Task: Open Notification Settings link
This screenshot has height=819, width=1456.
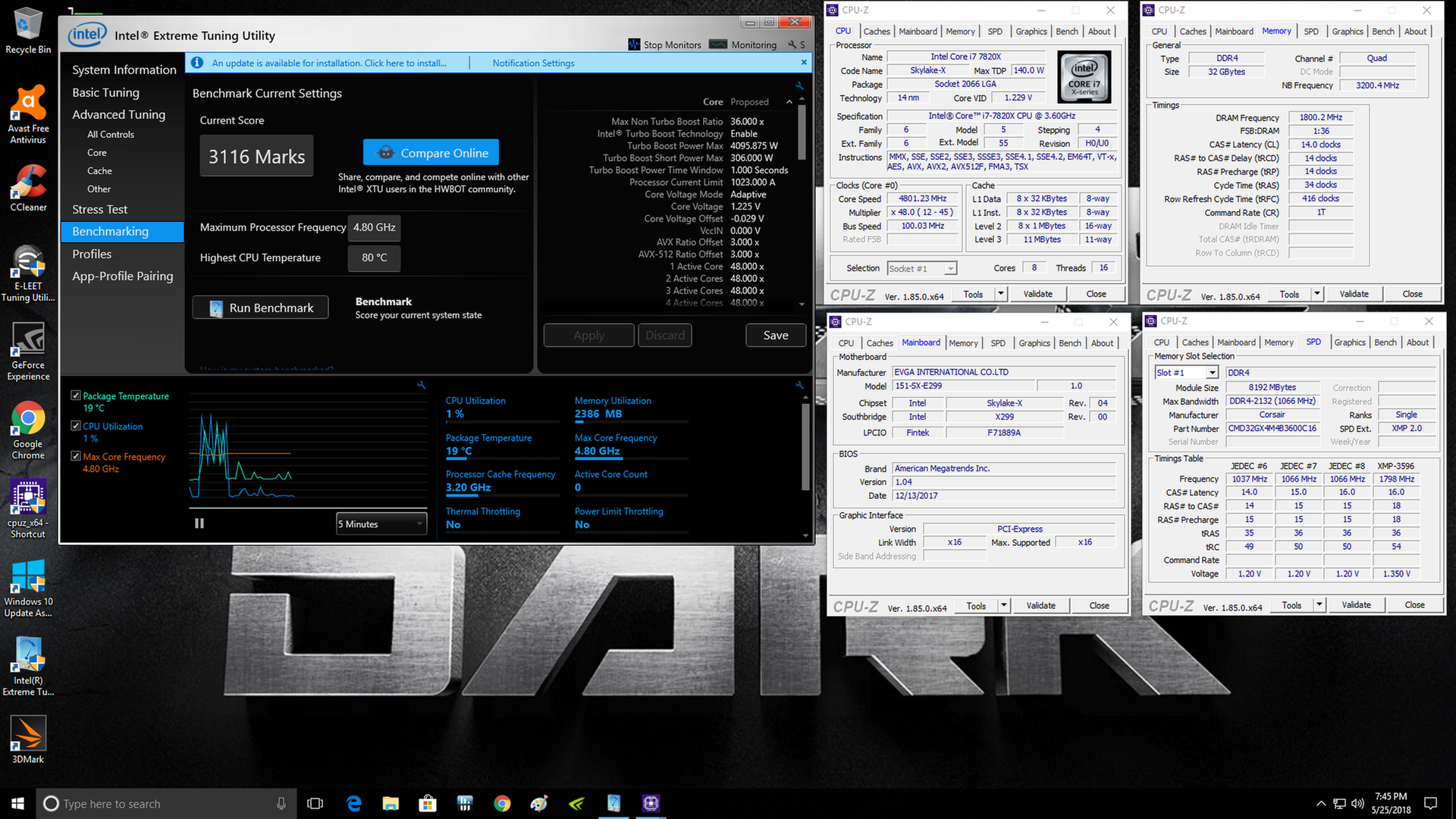Action: [x=533, y=63]
